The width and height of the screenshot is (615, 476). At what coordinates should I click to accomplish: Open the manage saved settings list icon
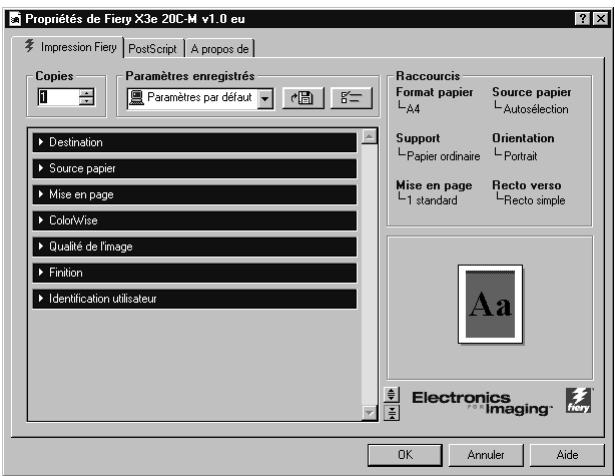click(x=351, y=98)
